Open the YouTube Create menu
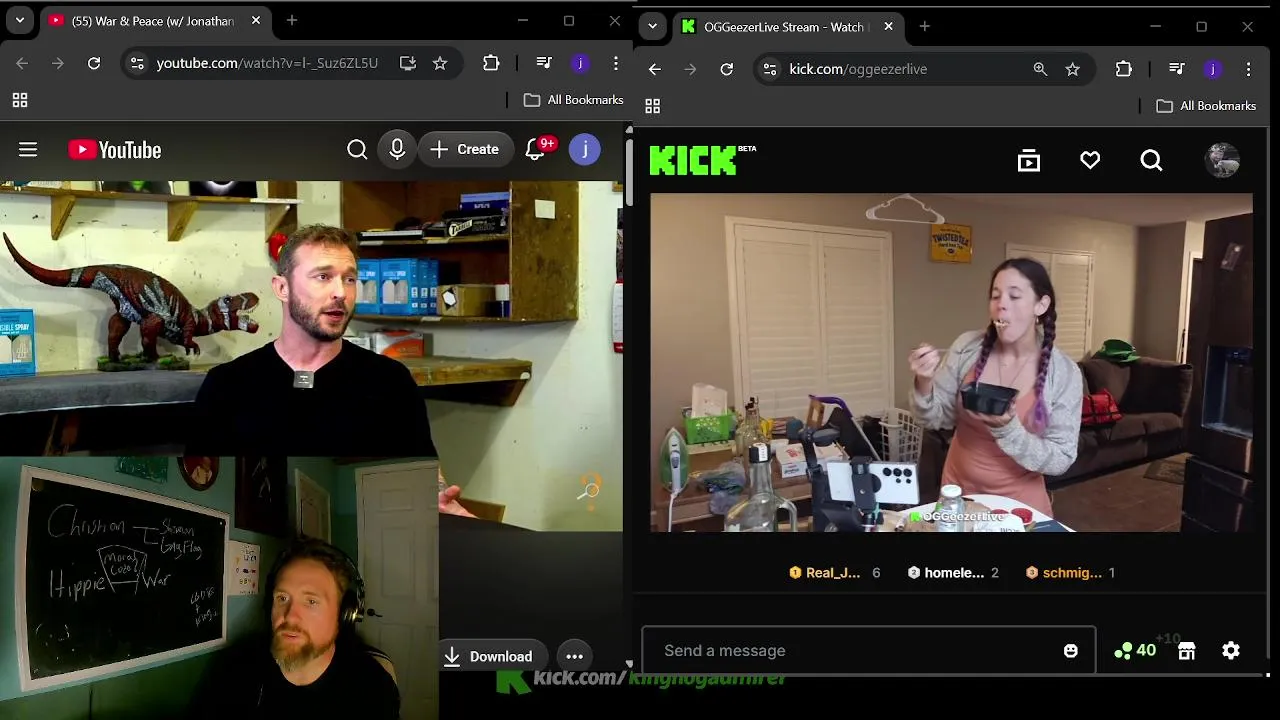This screenshot has width=1280, height=720. click(x=465, y=150)
